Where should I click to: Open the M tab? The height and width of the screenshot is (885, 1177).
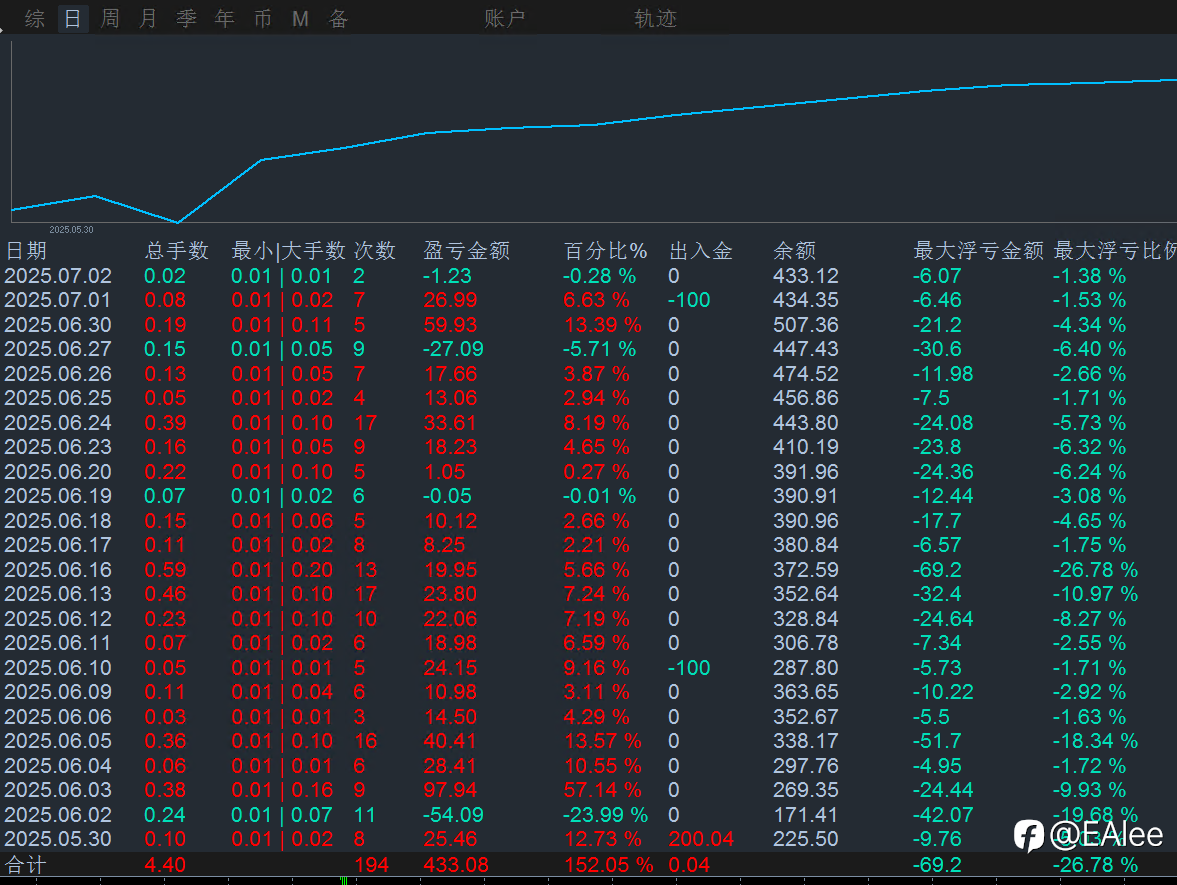coord(300,18)
